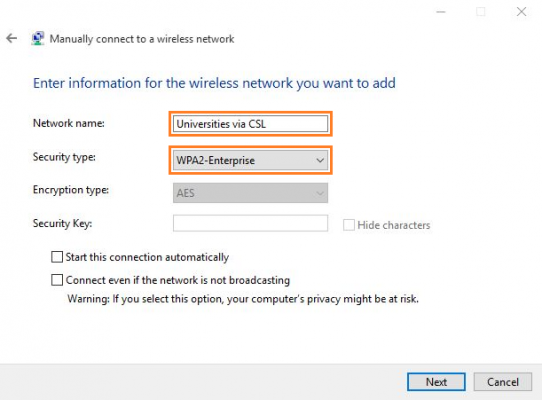The width and height of the screenshot is (542, 400).
Task: Click the Security type chevron arrow
Action: (x=320, y=160)
